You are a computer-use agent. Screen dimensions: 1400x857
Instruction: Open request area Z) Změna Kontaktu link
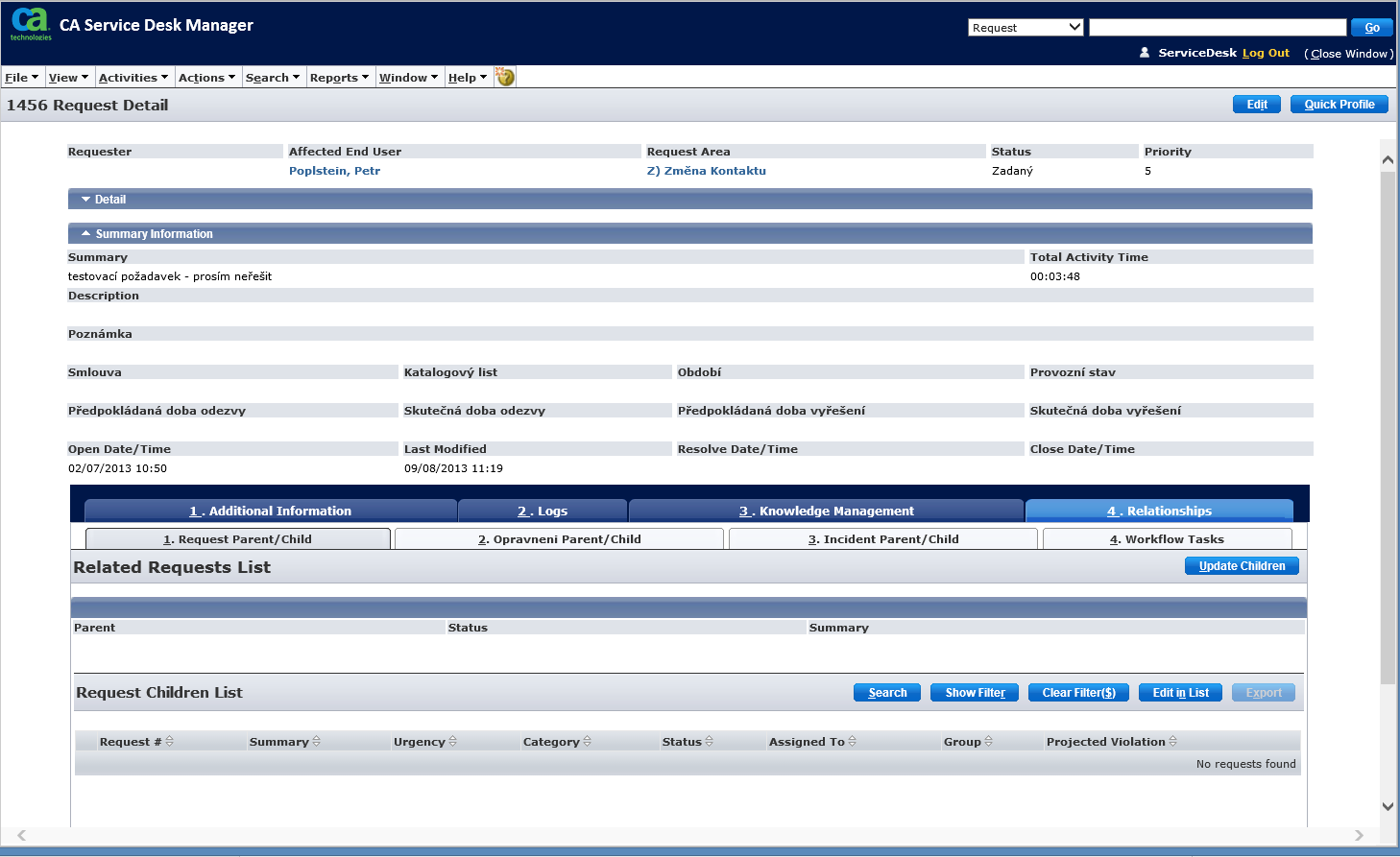point(707,171)
